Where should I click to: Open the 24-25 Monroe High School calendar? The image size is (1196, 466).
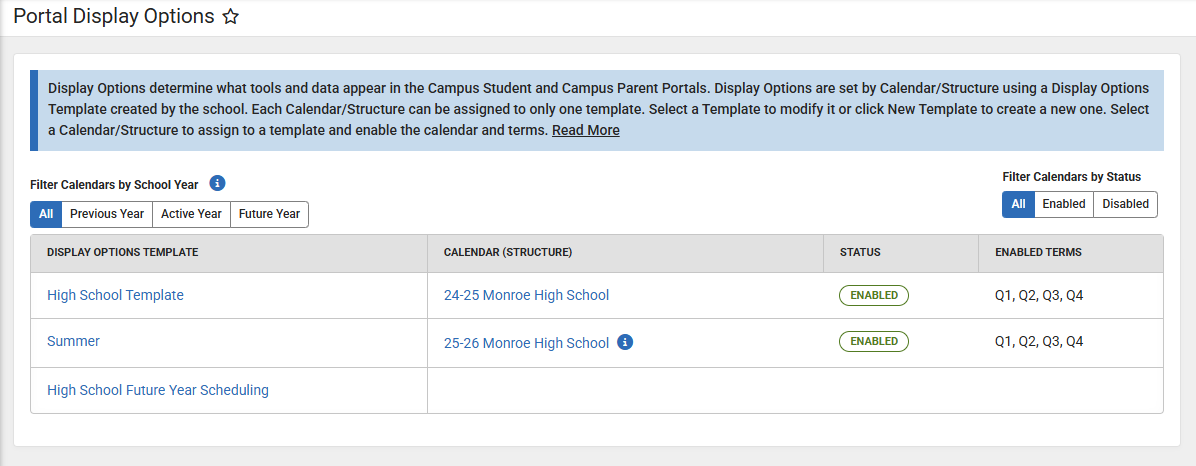(x=526, y=295)
